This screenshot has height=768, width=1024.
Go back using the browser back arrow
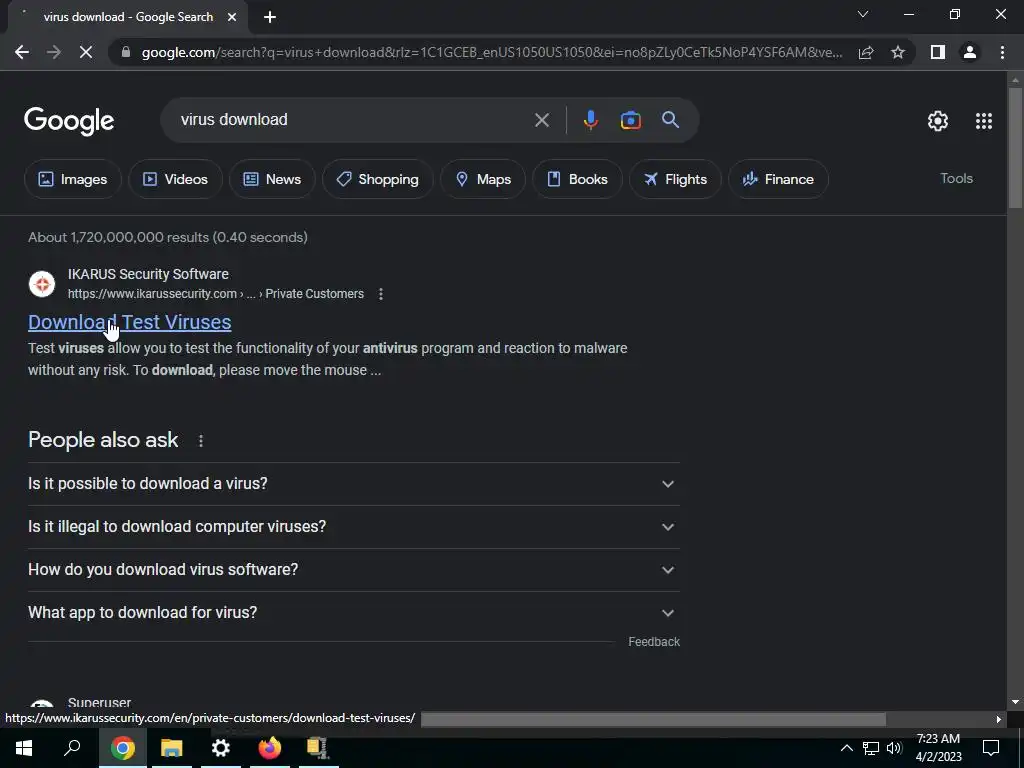tap(22, 52)
